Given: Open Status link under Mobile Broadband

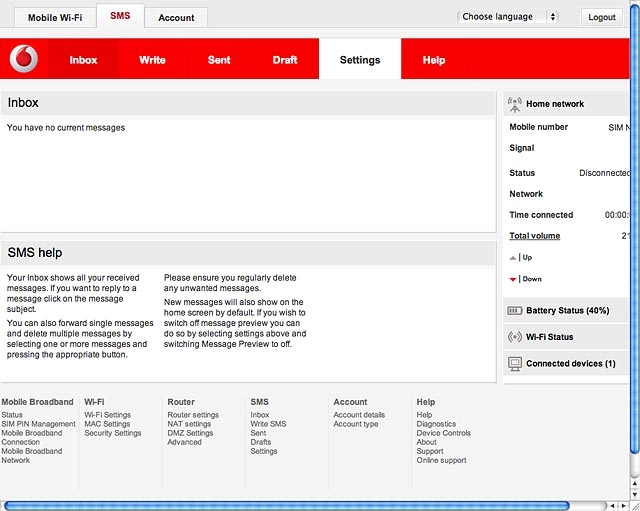Looking at the screenshot, I should [x=12, y=415].
